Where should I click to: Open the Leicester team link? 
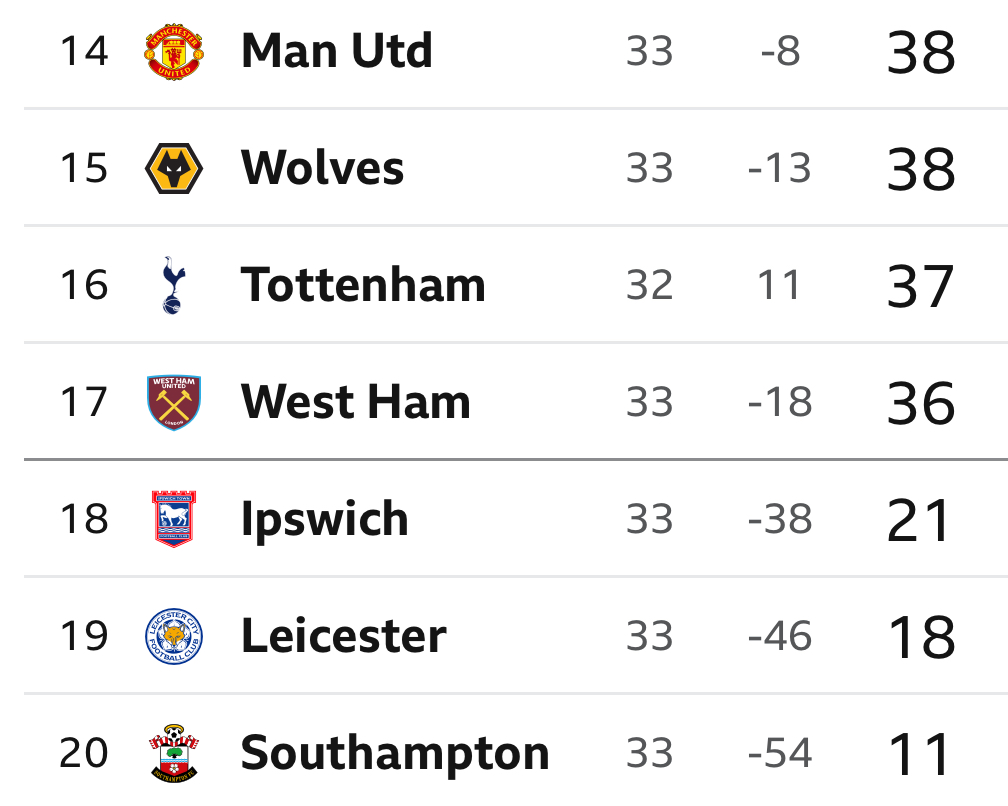[344, 636]
